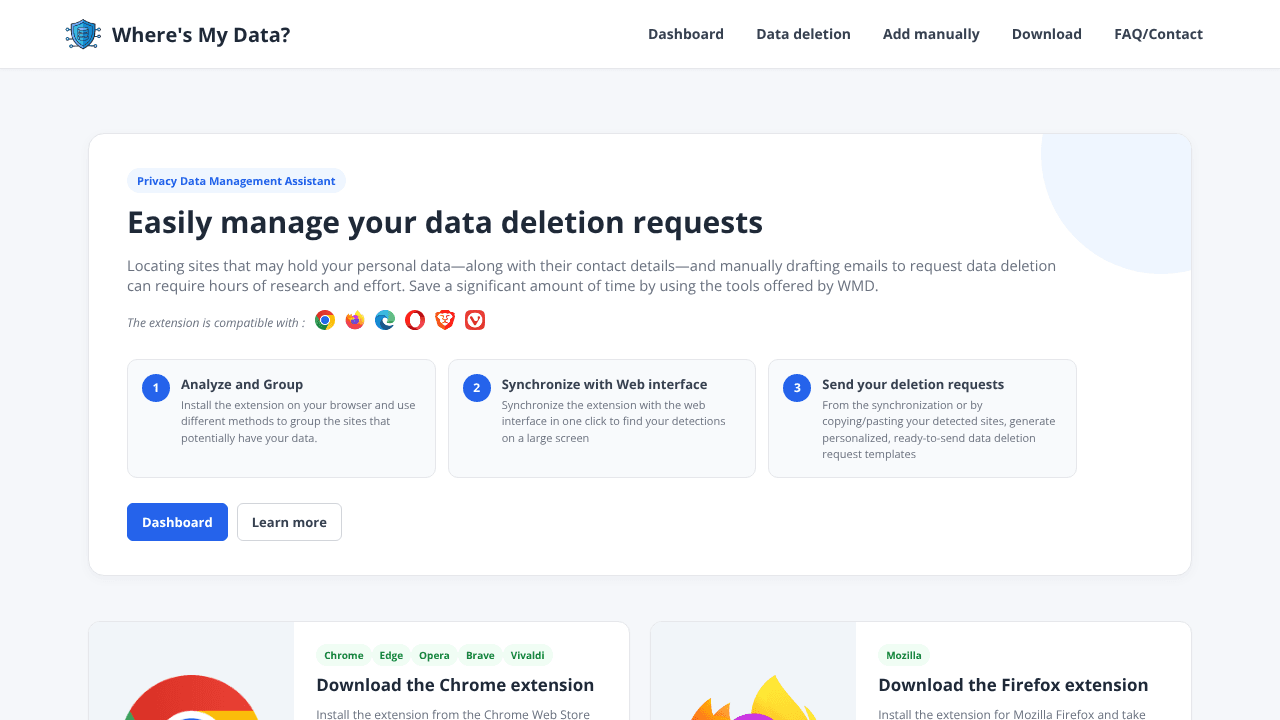Image resolution: width=1280 pixels, height=720 pixels.
Task: Click the Where's My Data? site title
Action: (201, 35)
